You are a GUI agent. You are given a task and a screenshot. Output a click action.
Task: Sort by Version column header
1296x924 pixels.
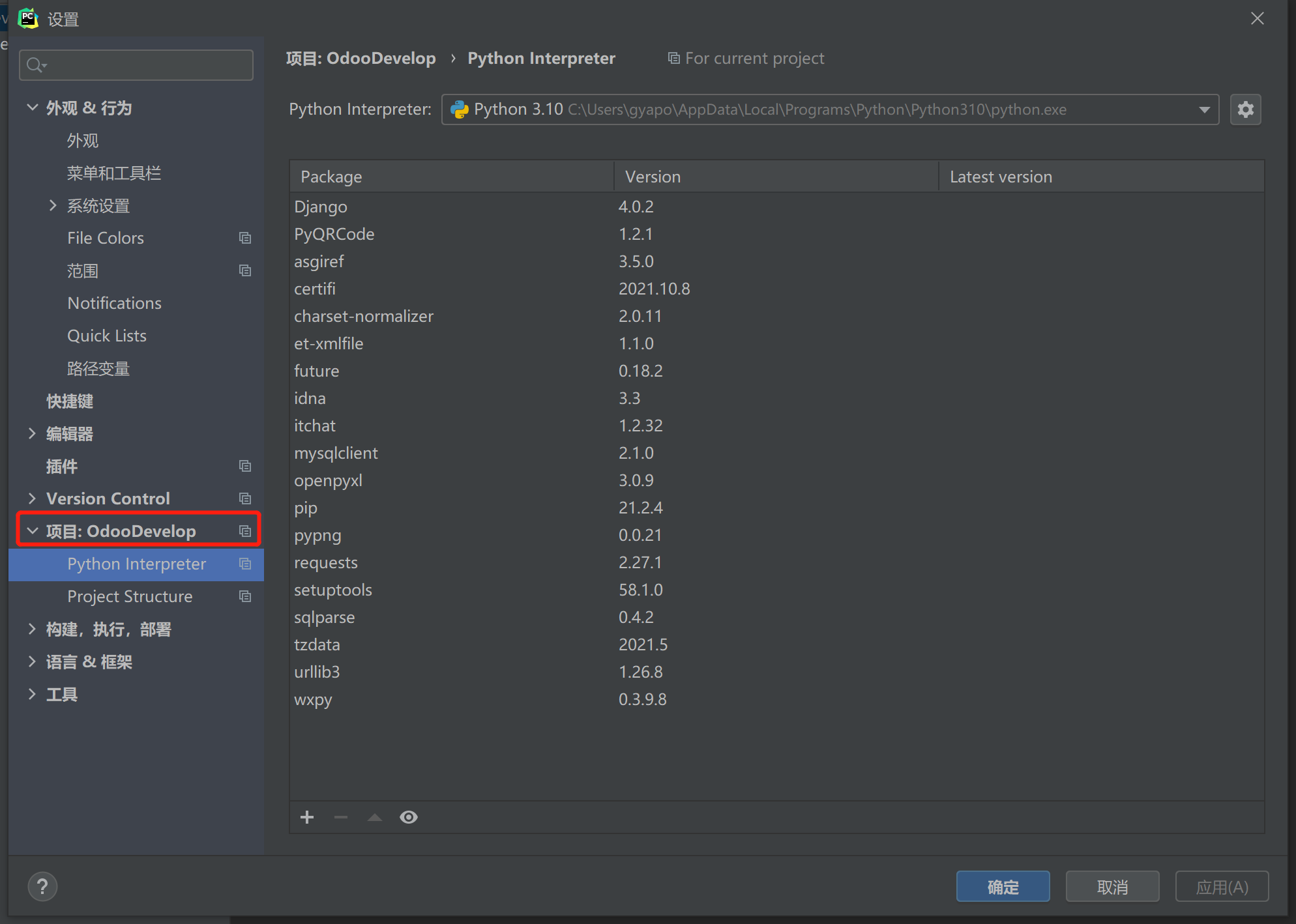click(x=776, y=177)
